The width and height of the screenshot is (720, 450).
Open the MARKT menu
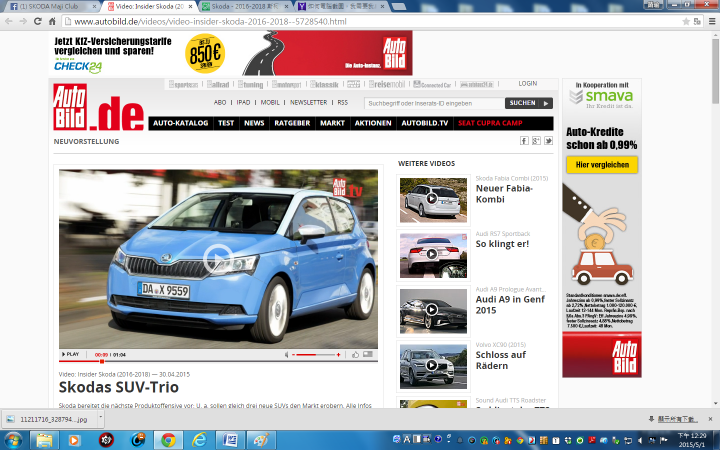(x=332, y=123)
